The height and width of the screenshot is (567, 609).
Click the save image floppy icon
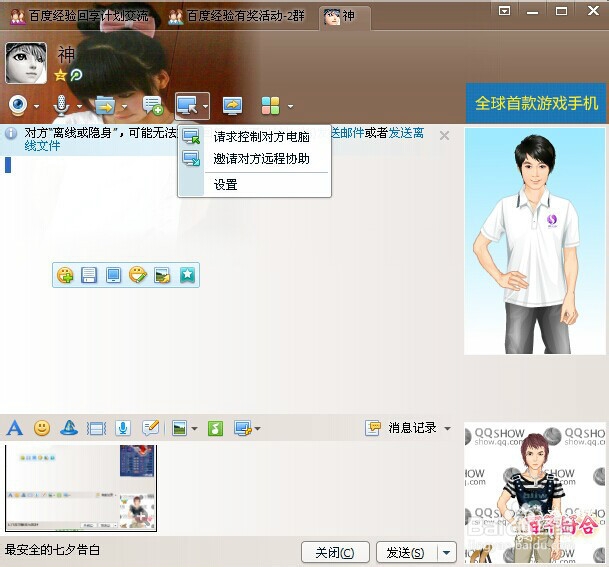(x=89, y=275)
